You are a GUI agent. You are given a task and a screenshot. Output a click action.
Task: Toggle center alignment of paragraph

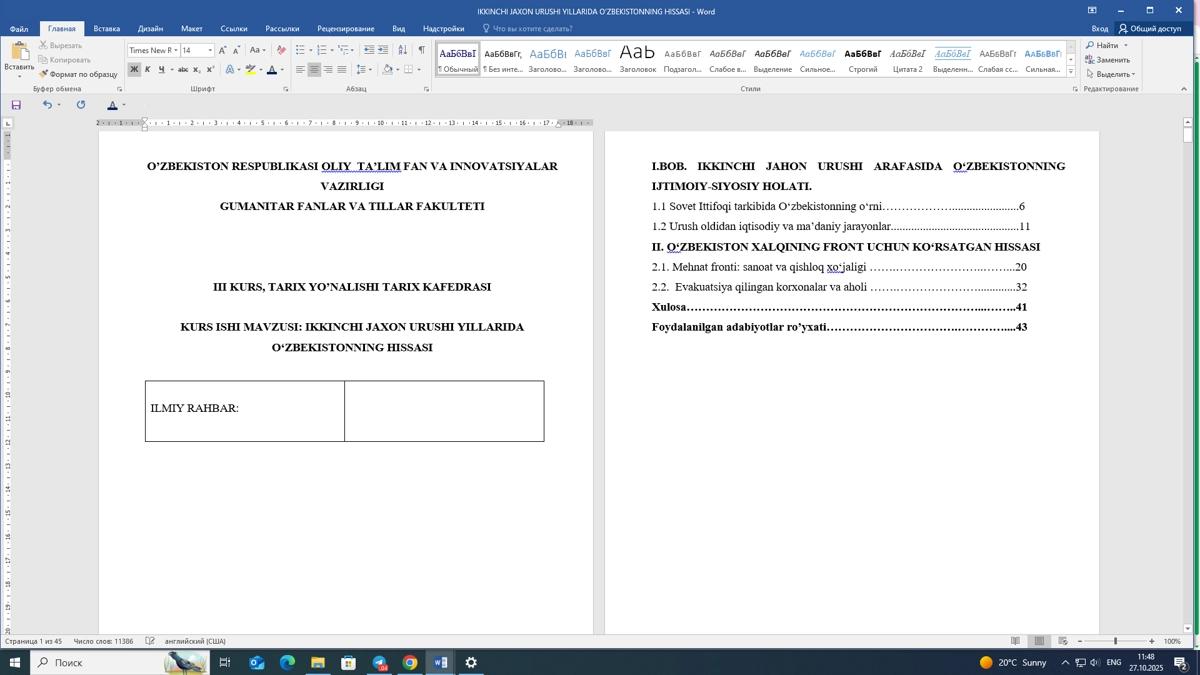point(314,70)
